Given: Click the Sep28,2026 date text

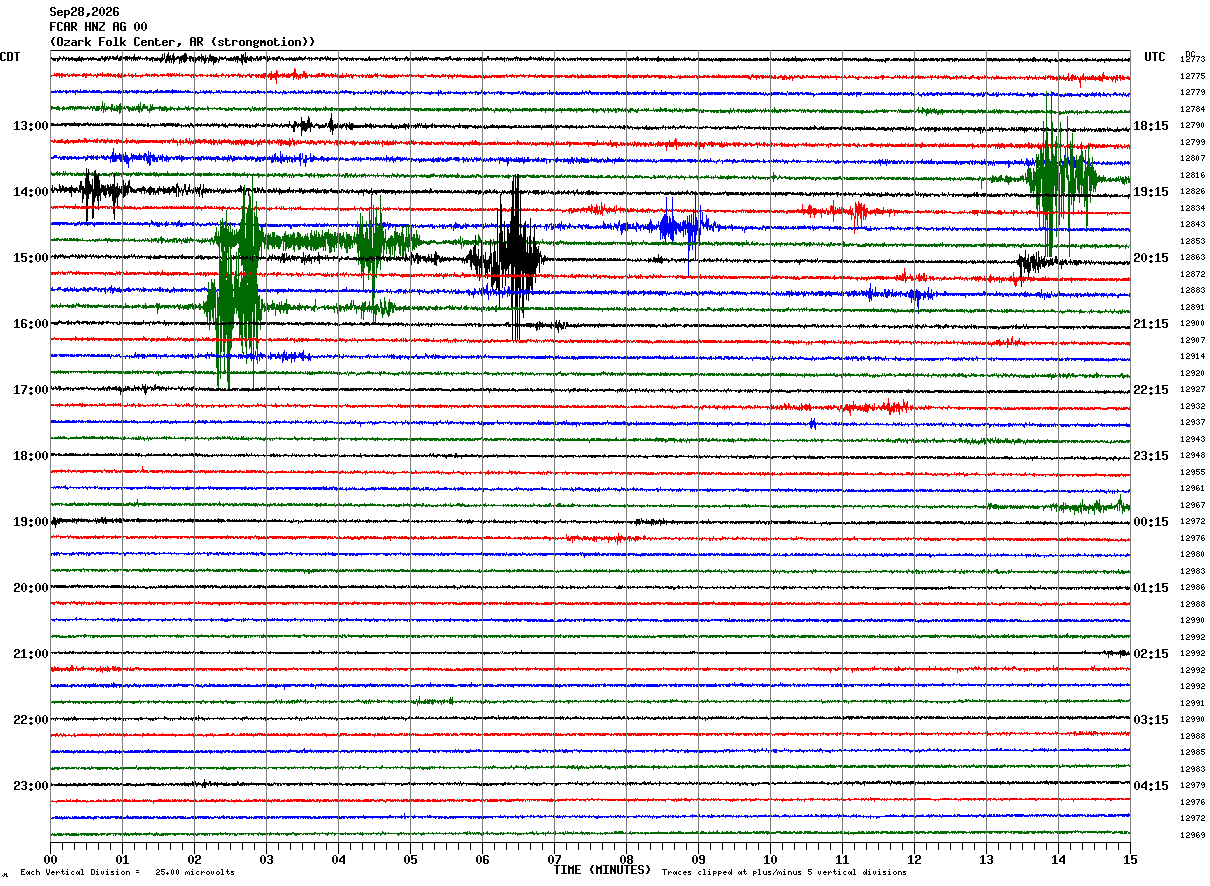Looking at the screenshot, I should coord(84,12).
